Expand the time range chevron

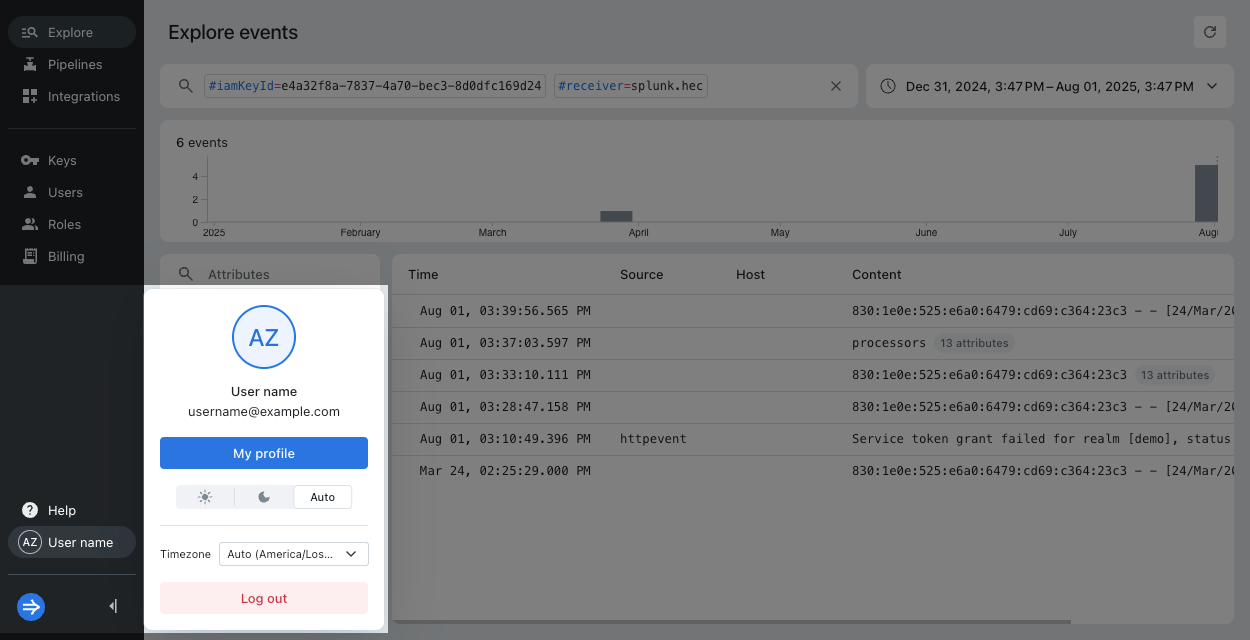pos(1212,86)
